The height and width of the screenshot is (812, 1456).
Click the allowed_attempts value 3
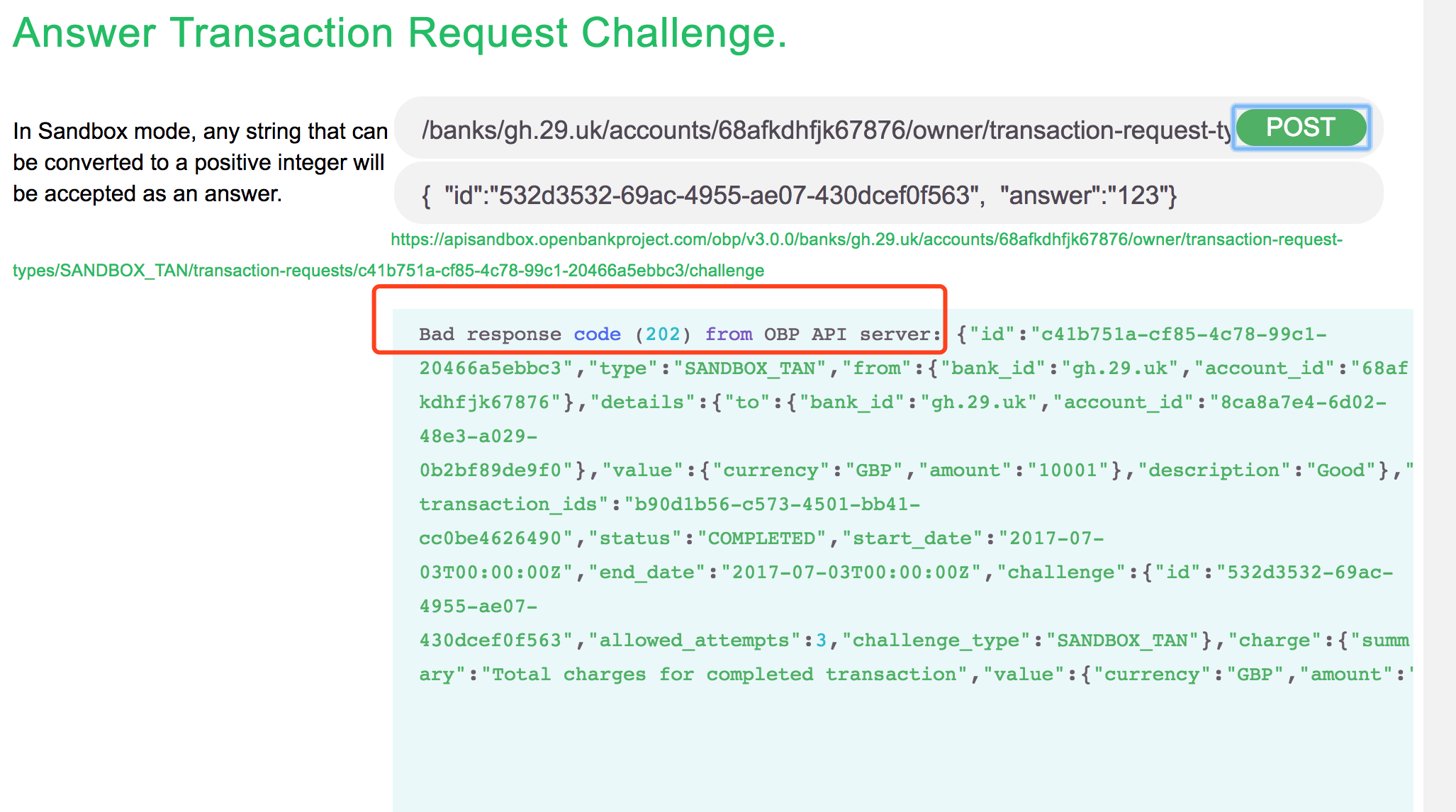click(819, 640)
